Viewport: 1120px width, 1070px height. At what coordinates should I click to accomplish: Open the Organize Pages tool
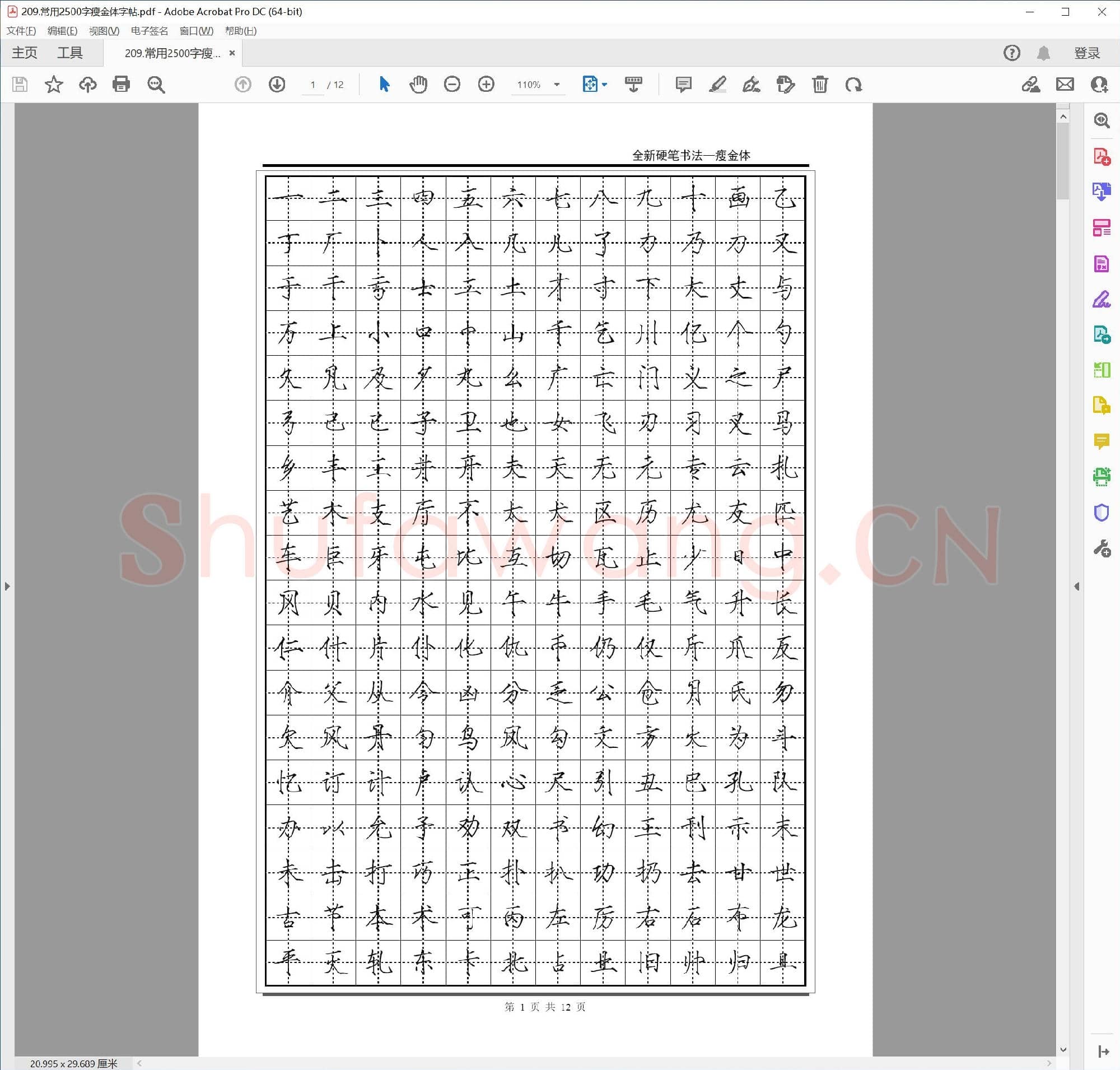pos(1101,226)
